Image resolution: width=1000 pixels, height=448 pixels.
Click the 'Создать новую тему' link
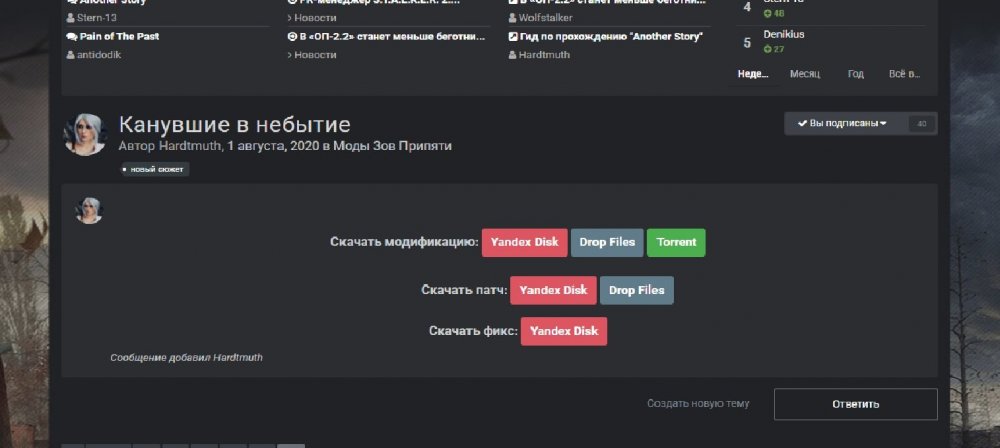coord(697,404)
